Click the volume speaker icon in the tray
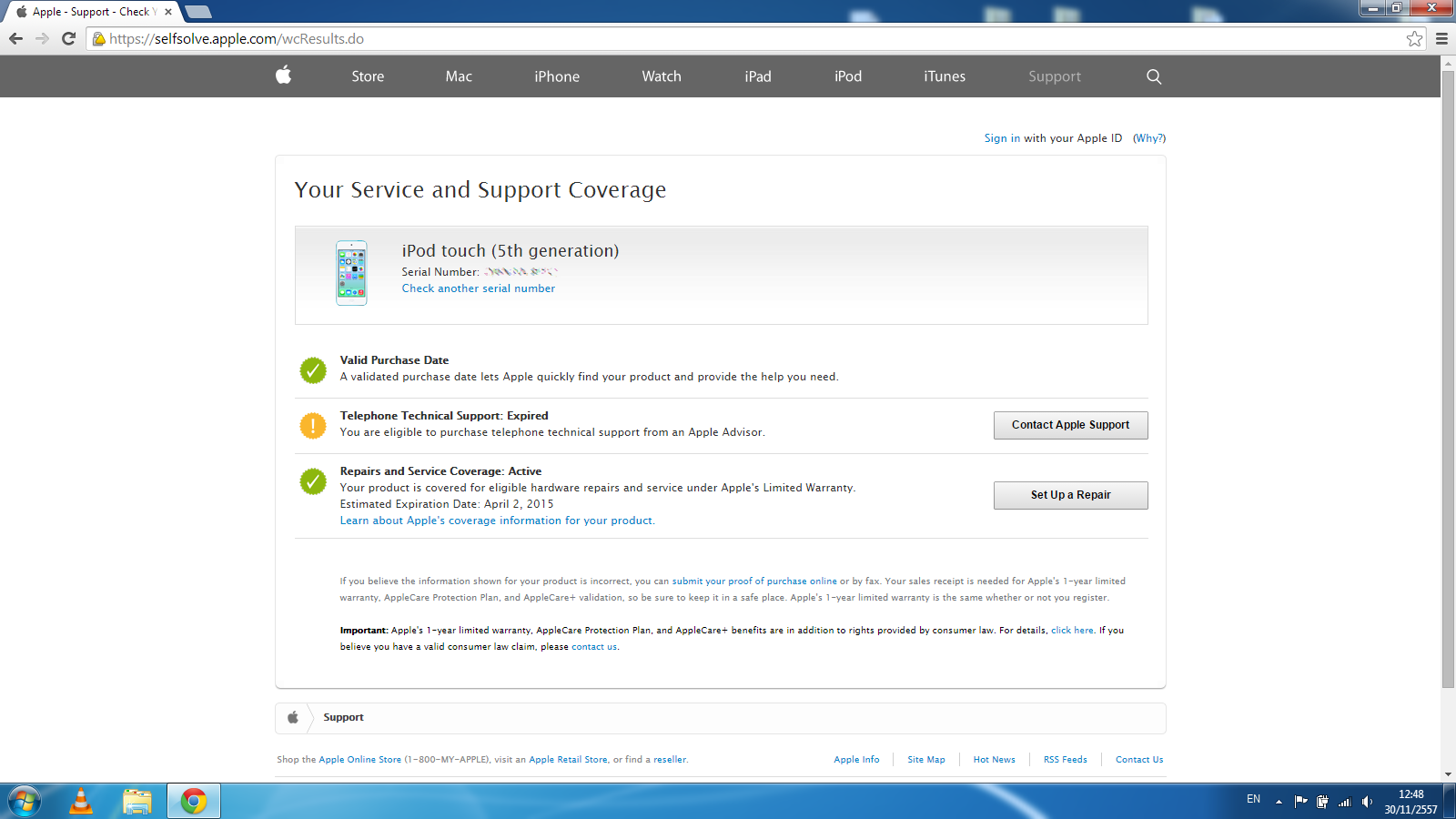 click(1367, 802)
